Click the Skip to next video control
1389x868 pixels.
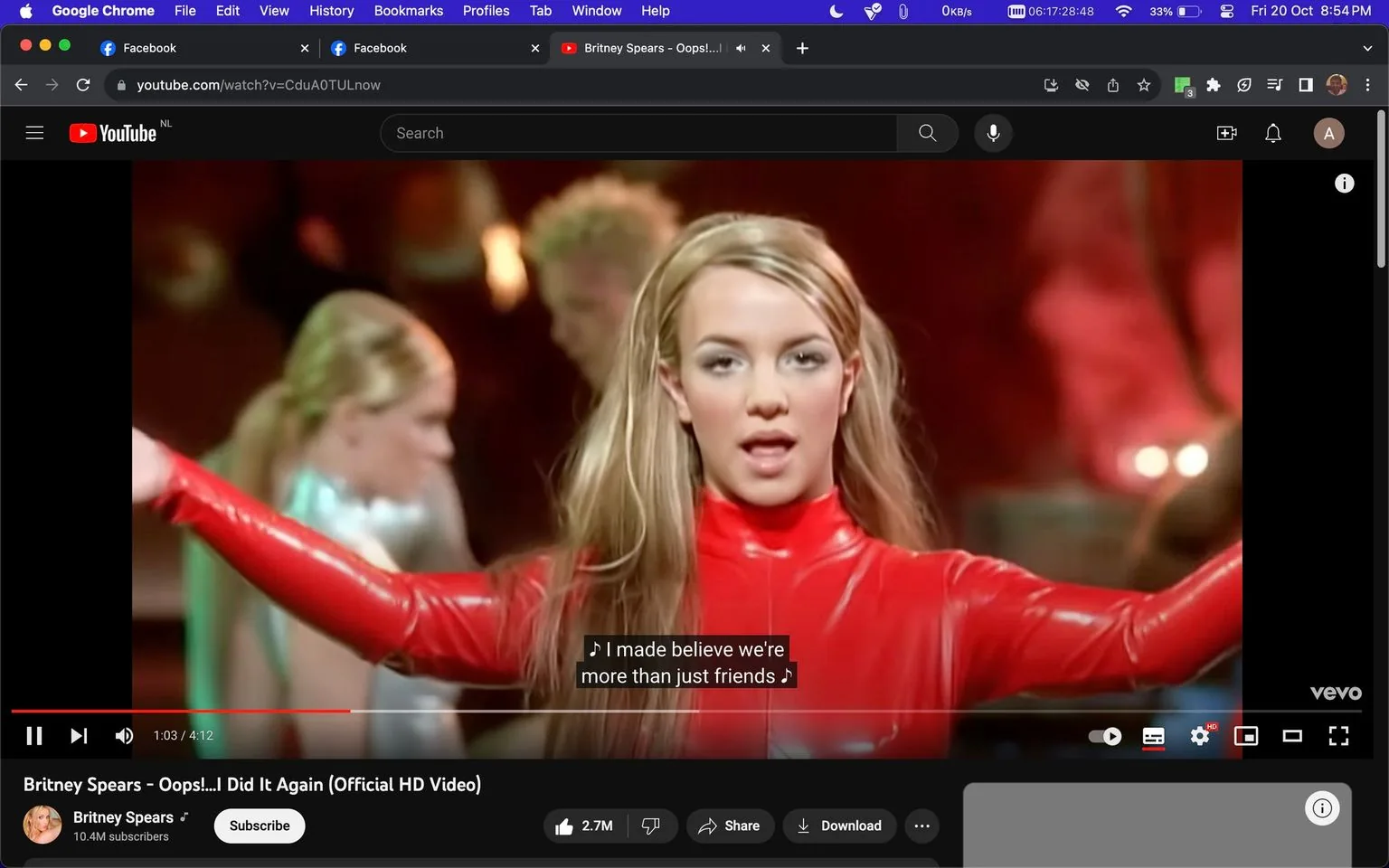click(x=78, y=735)
